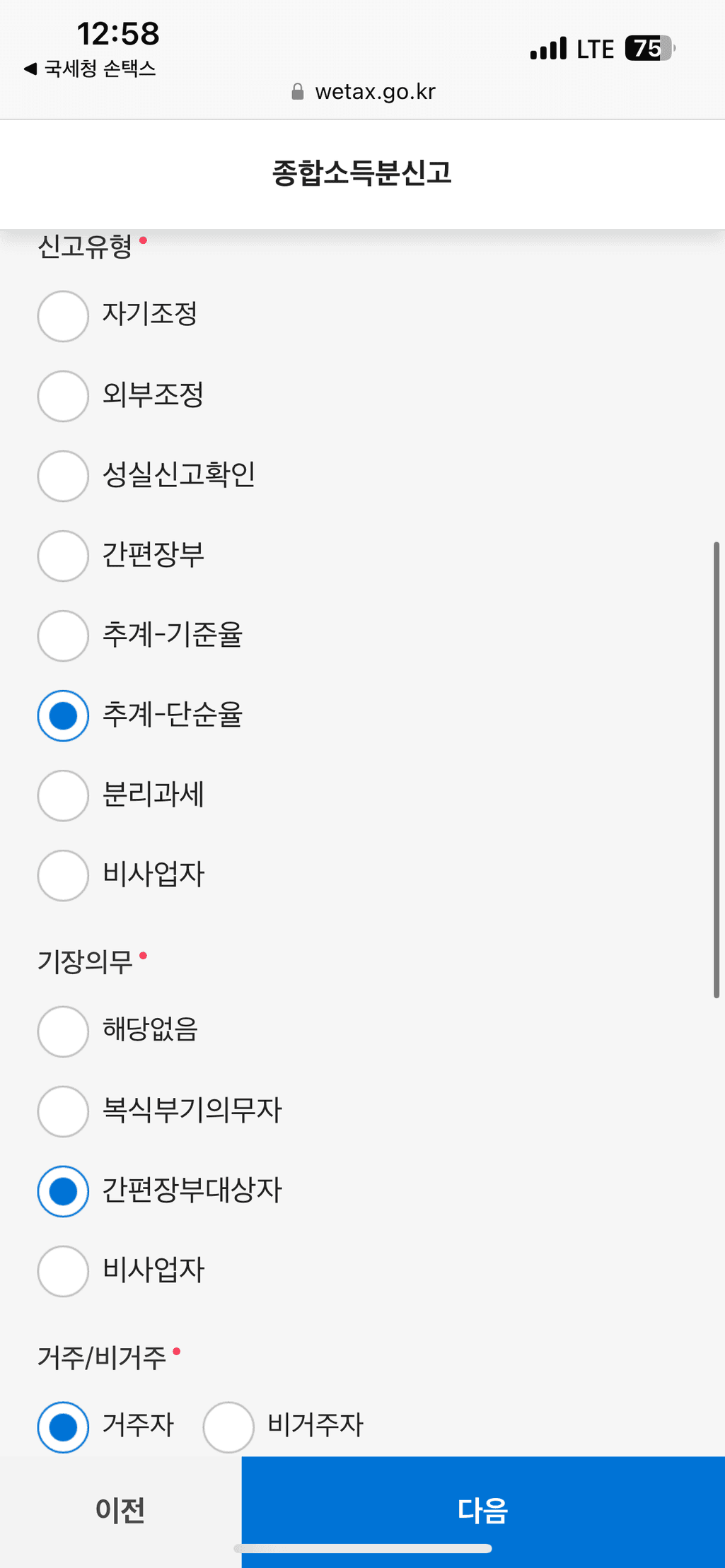Image resolution: width=725 pixels, height=1568 pixels.
Task: Select the 추계-단순율 radio button
Action: (63, 715)
